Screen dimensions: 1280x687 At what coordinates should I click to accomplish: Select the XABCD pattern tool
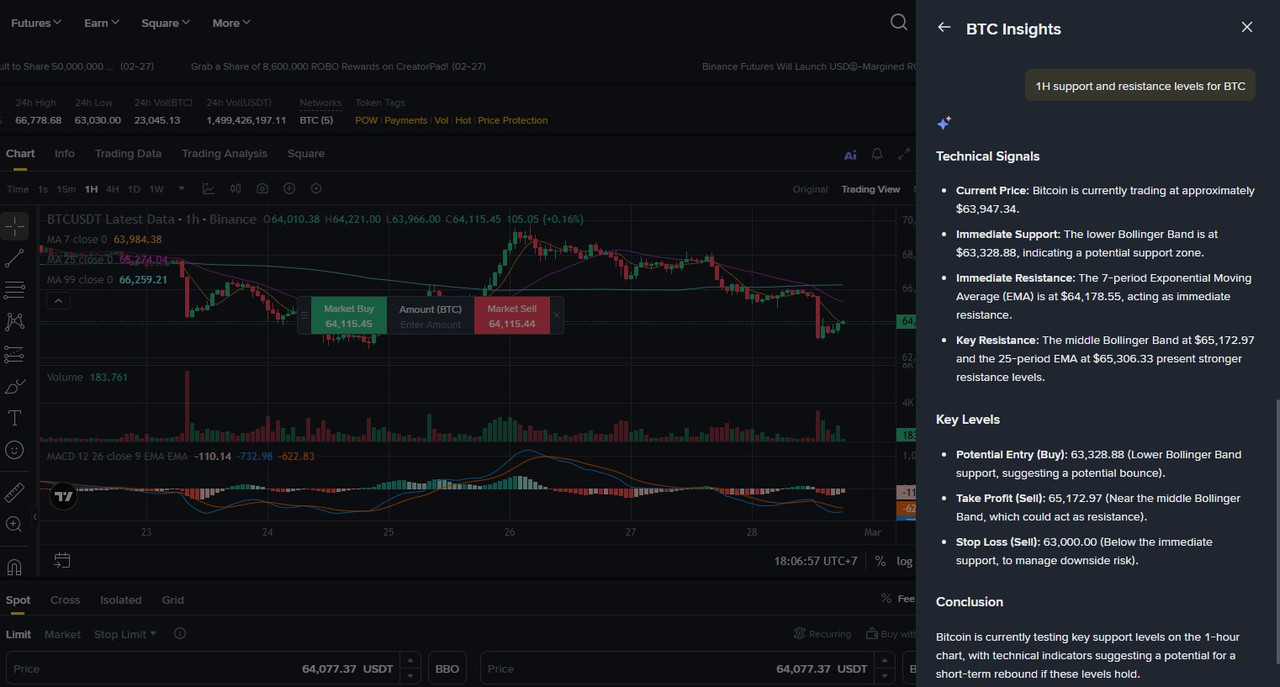14,322
